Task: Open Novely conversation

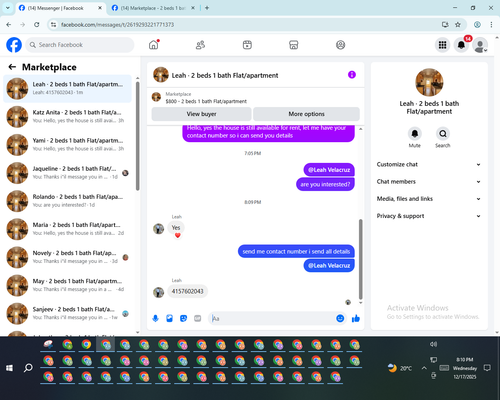Action: coord(67,257)
